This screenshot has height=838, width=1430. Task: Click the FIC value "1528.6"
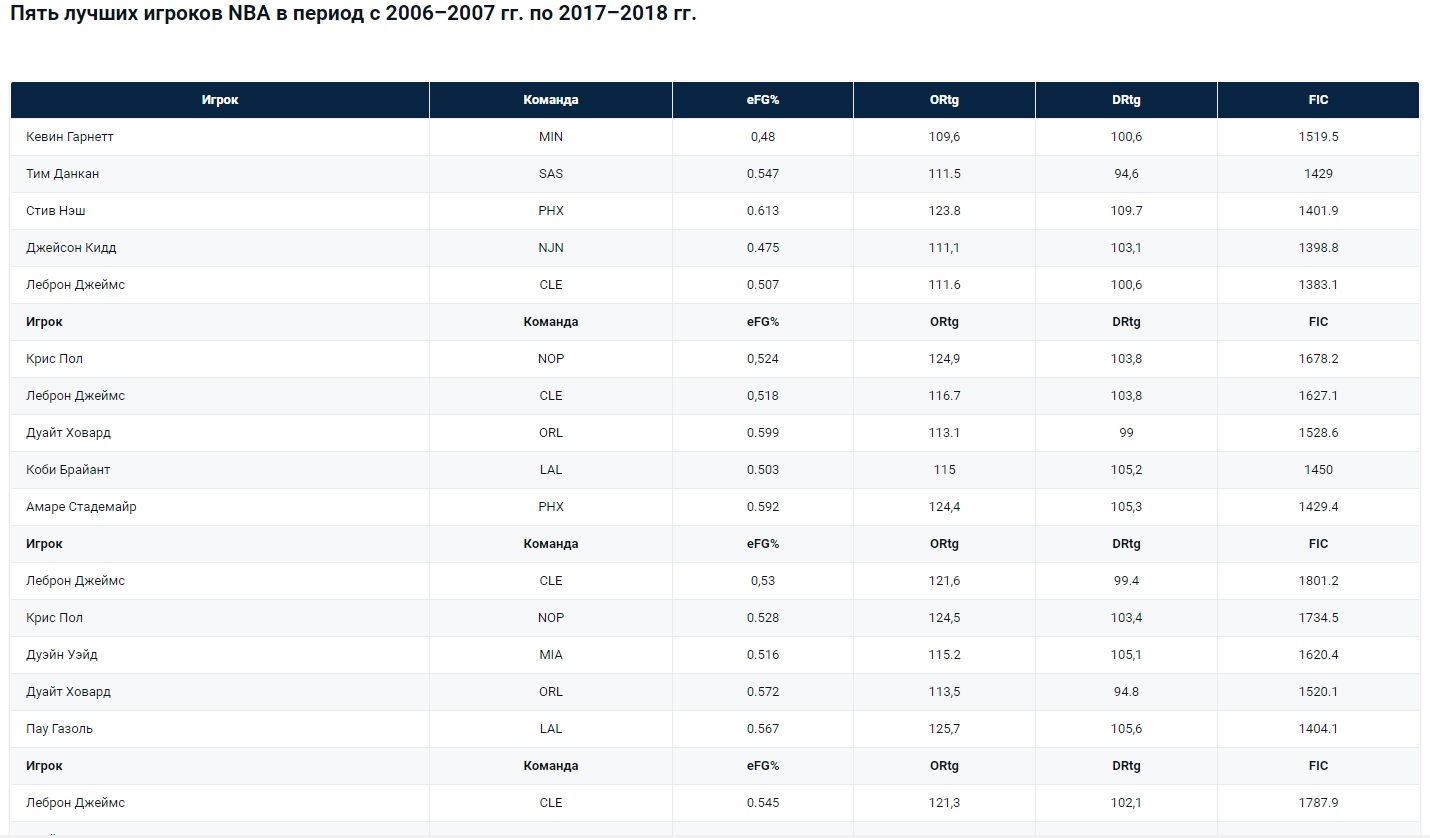tap(1318, 433)
